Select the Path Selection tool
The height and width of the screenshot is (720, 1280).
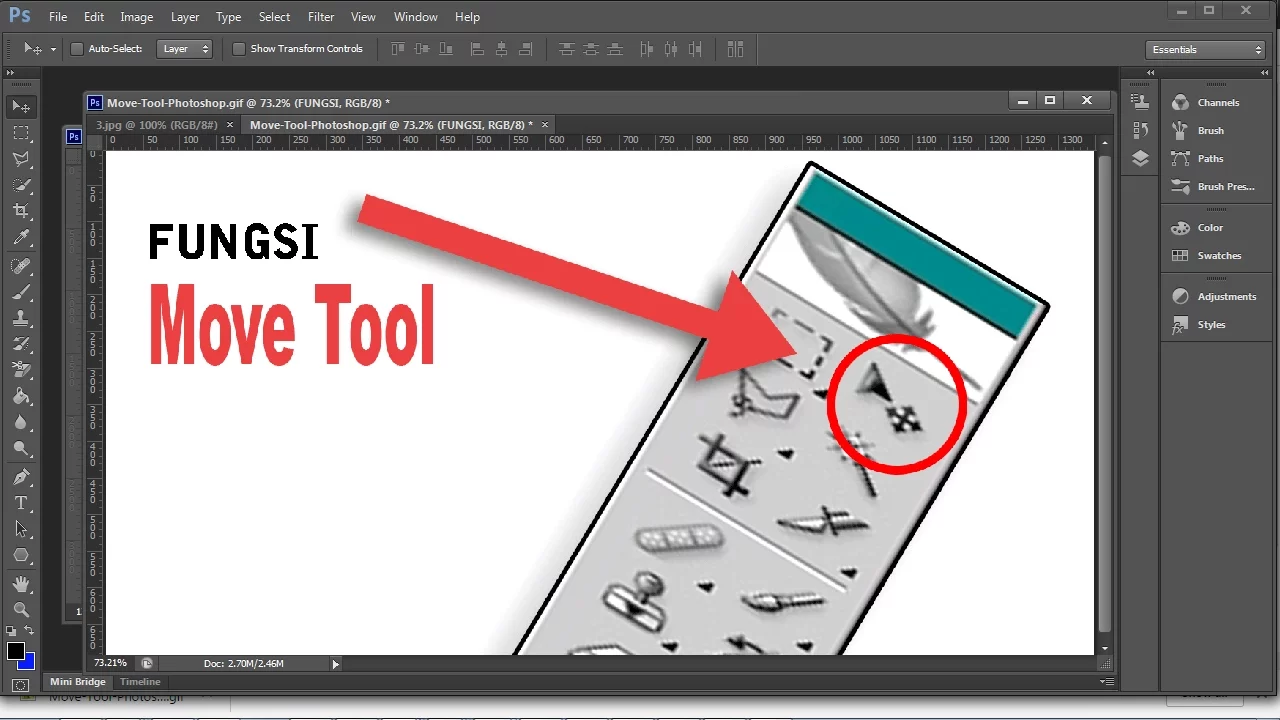click(21, 529)
